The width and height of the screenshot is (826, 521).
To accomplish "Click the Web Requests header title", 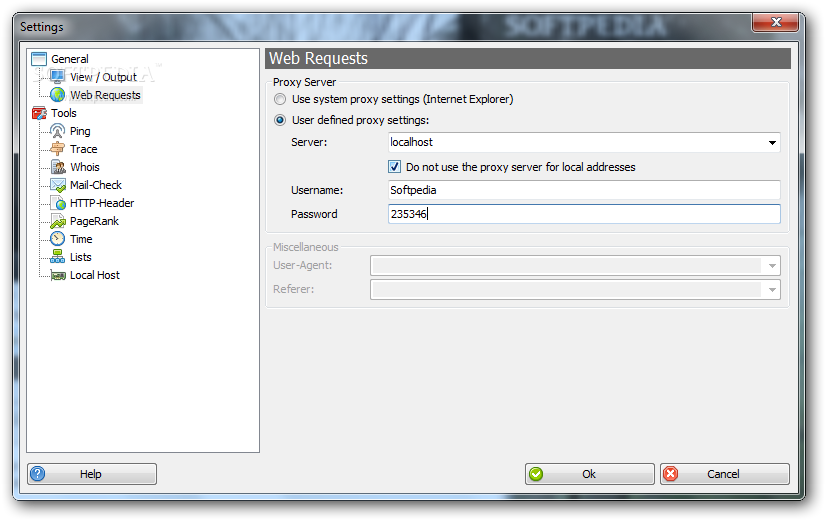I will (x=318, y=58).
